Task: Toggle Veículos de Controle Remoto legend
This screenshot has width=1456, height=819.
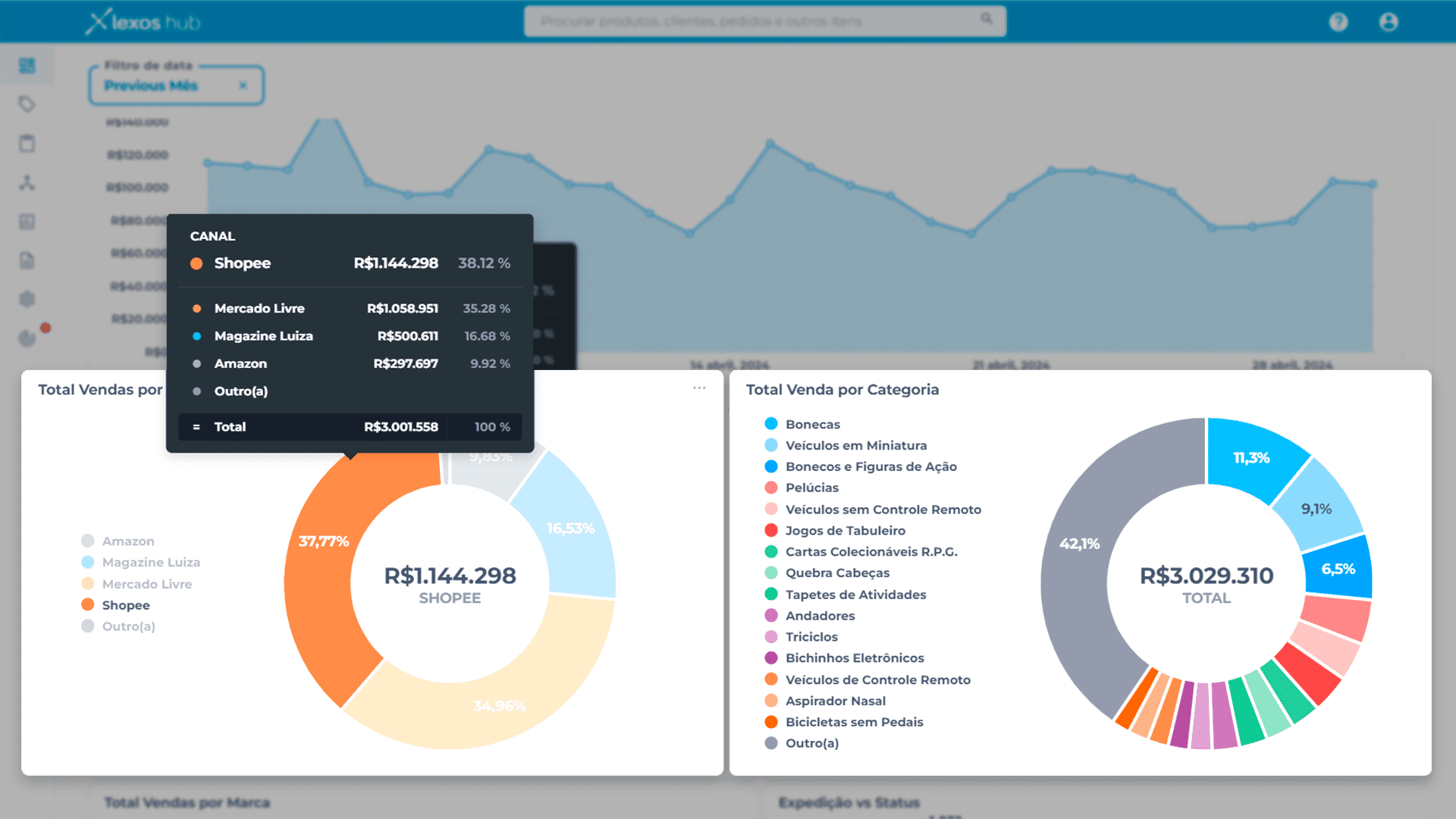Action: pyautogui.click(x=868, y=680)
